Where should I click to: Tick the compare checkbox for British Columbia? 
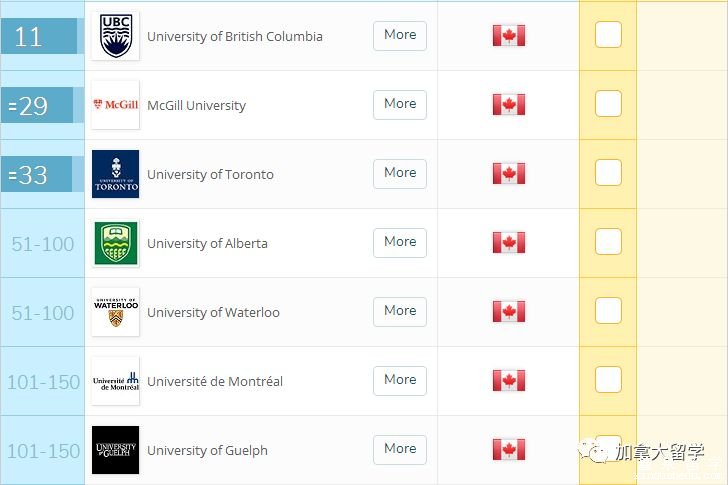click(608, 35)
